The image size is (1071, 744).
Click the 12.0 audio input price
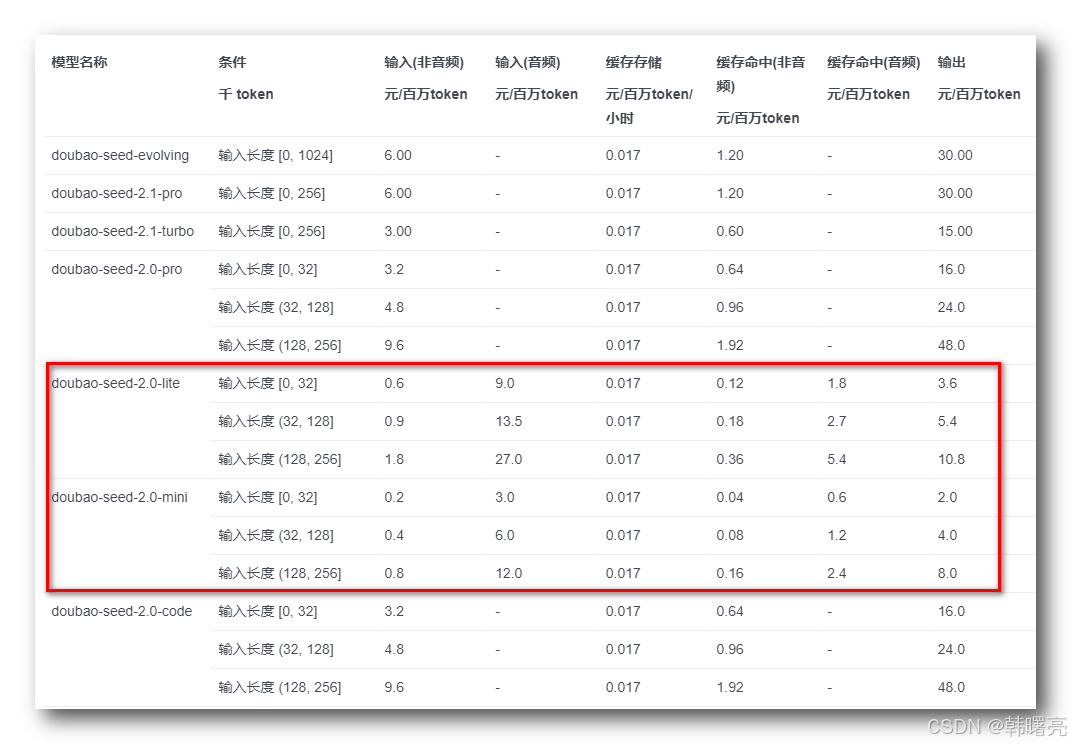click(509, 573)
